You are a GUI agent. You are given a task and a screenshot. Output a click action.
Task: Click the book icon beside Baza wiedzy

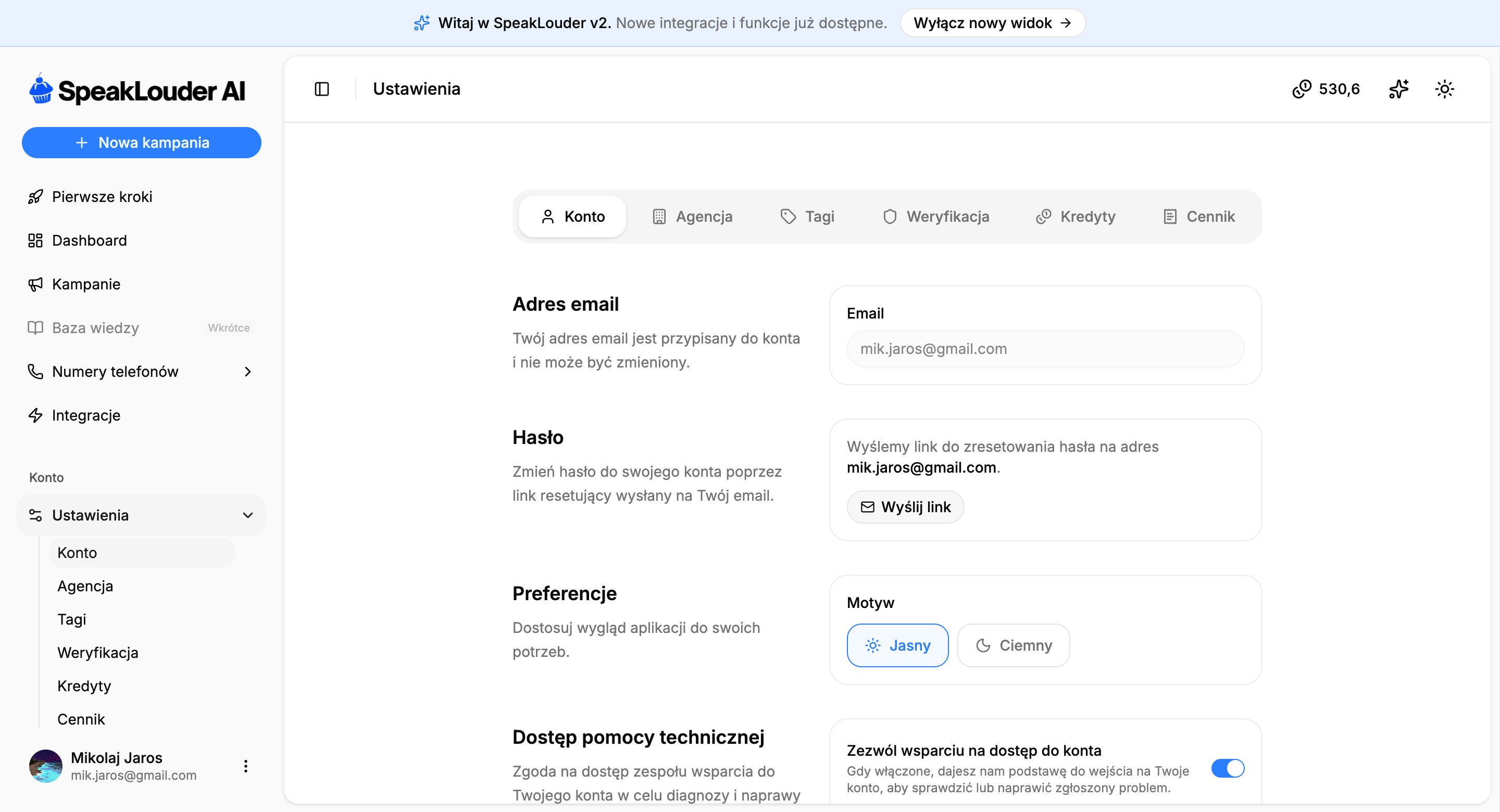pos(35,328)
